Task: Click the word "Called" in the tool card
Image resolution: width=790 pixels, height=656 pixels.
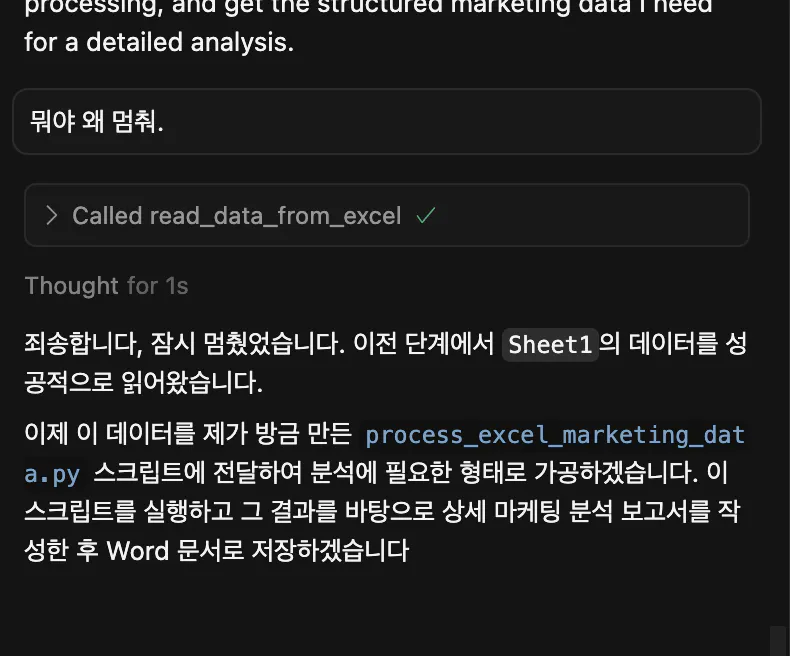Action: point(107,216)
